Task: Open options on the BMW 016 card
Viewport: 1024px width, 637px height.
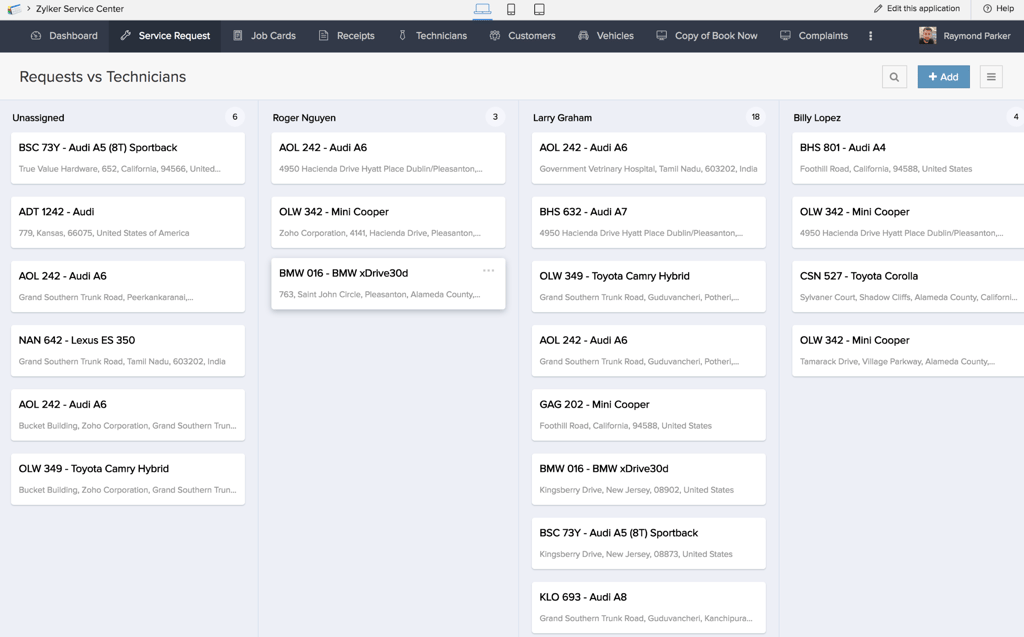Action: (489, 270)
